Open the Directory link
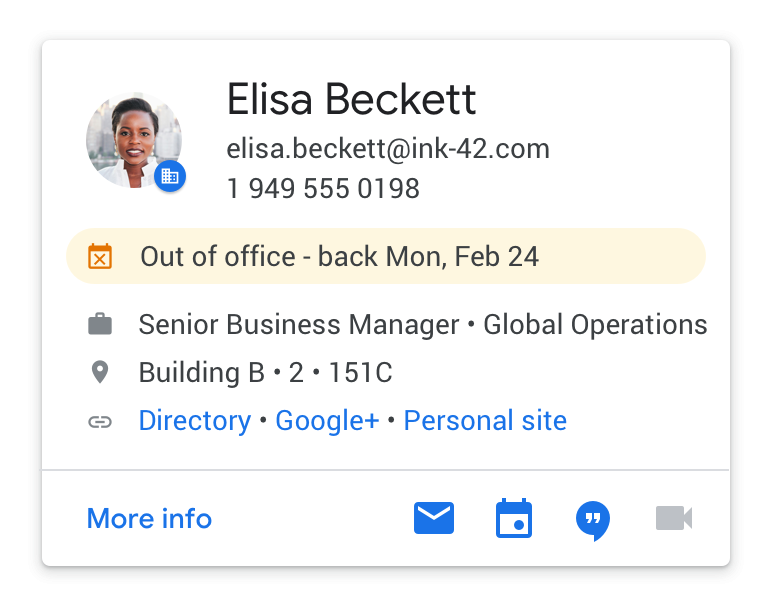Image resolution: width=770 pixels, height=606 pixels. 195,421
